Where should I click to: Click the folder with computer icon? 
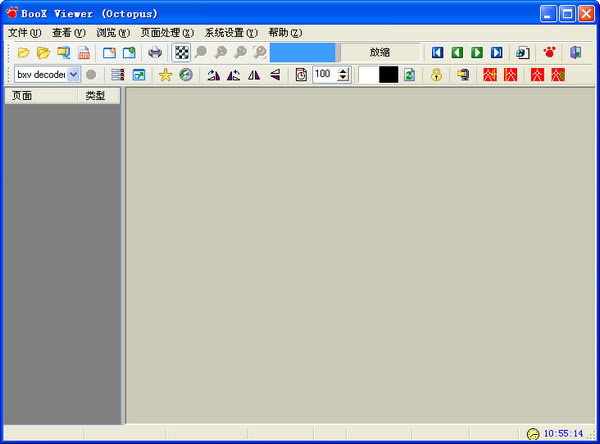coord(463,75)
